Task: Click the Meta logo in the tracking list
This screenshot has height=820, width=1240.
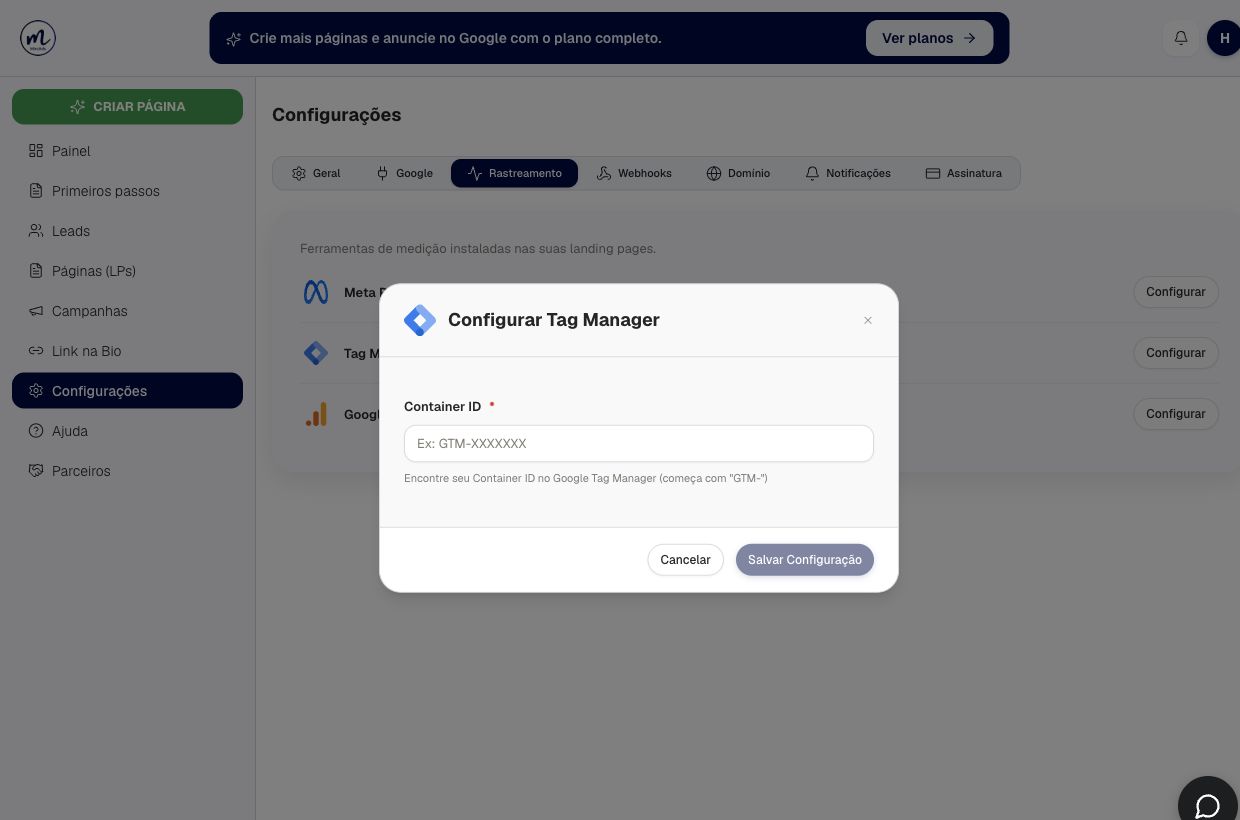Action: click(316, 292)
